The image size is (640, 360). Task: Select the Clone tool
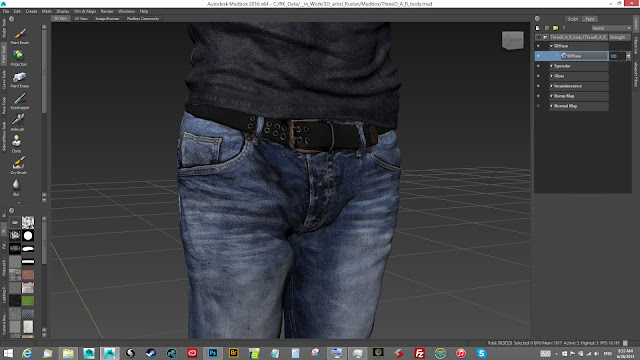coord(16,144)
